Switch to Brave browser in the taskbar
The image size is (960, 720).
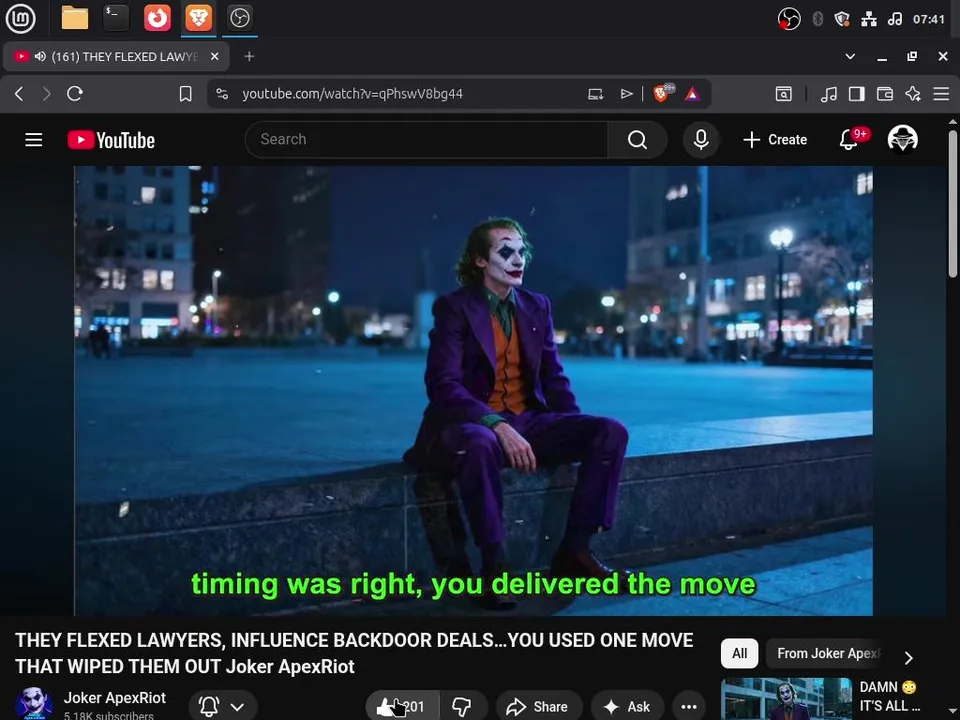[x=198, y=18]
